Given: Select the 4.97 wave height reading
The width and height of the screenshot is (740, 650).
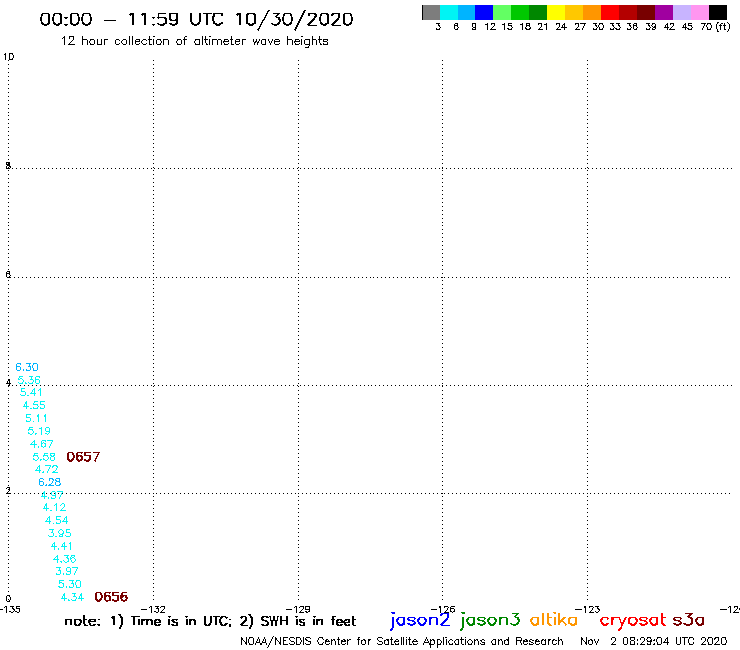Looking at the screenshot, I should coord(52,495).
